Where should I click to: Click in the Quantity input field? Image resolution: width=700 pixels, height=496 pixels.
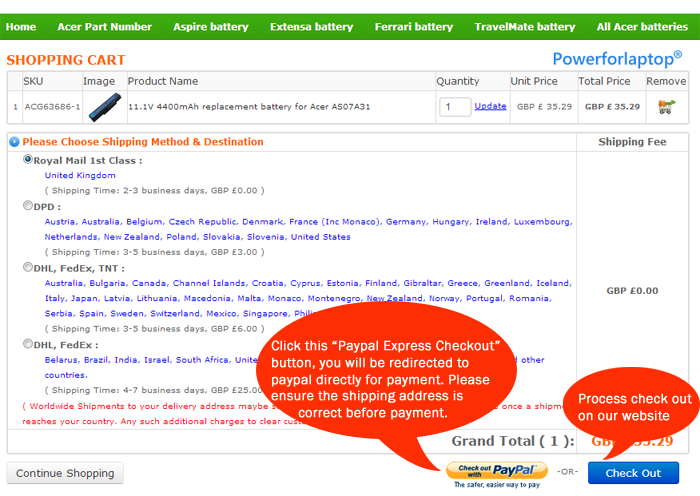click(x=455, y=106)
